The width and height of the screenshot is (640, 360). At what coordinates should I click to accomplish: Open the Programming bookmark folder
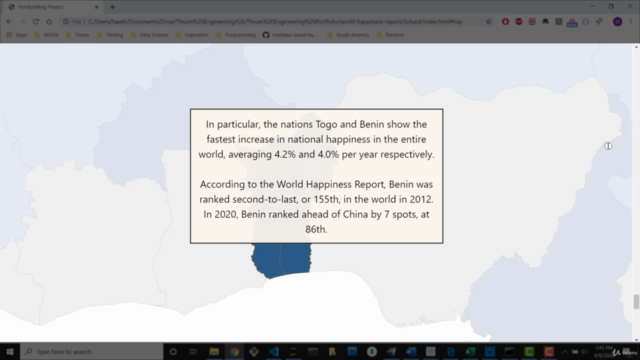point(236,35)
